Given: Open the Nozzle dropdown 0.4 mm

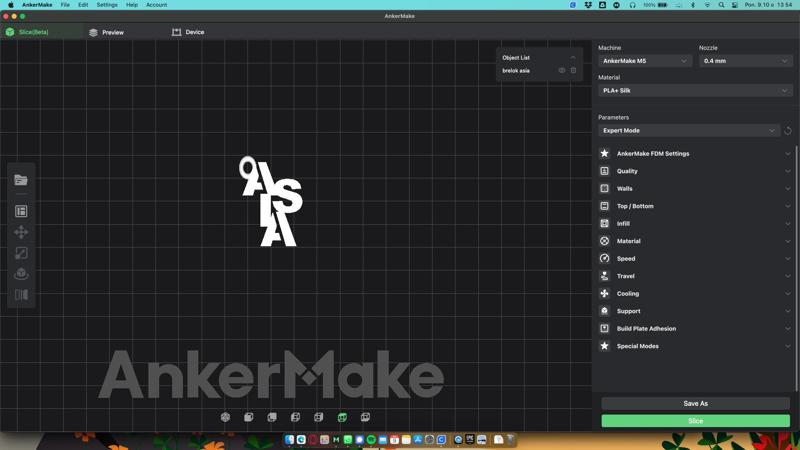Looking at the screenshot, I should pyautogui.click(x=745, y=61).
